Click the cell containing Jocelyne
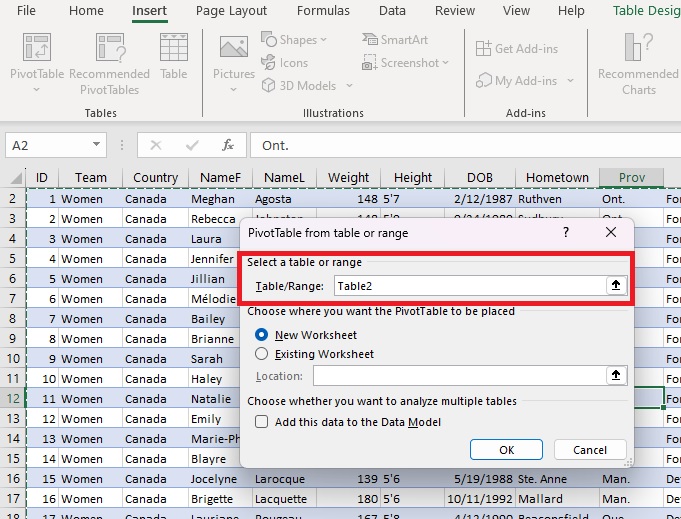 click(x=220, y=479)
